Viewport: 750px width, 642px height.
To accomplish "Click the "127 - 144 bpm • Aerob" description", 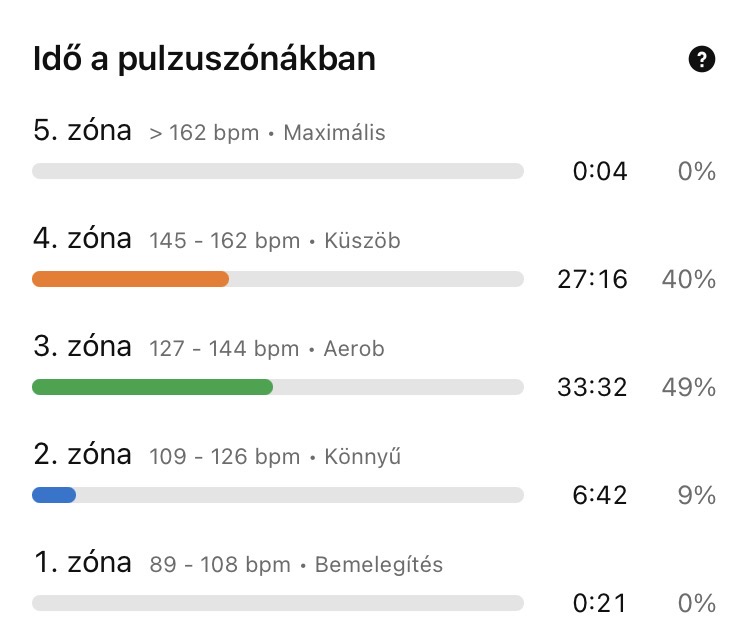I will (x=266, y=349).
